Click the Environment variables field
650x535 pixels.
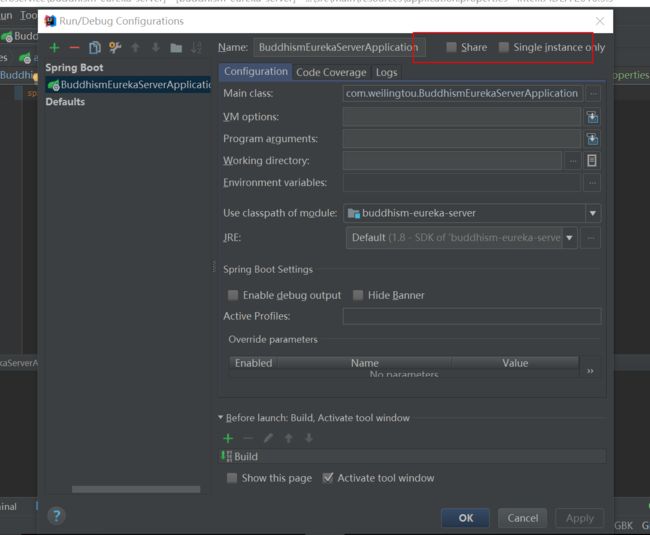(462, 183)
